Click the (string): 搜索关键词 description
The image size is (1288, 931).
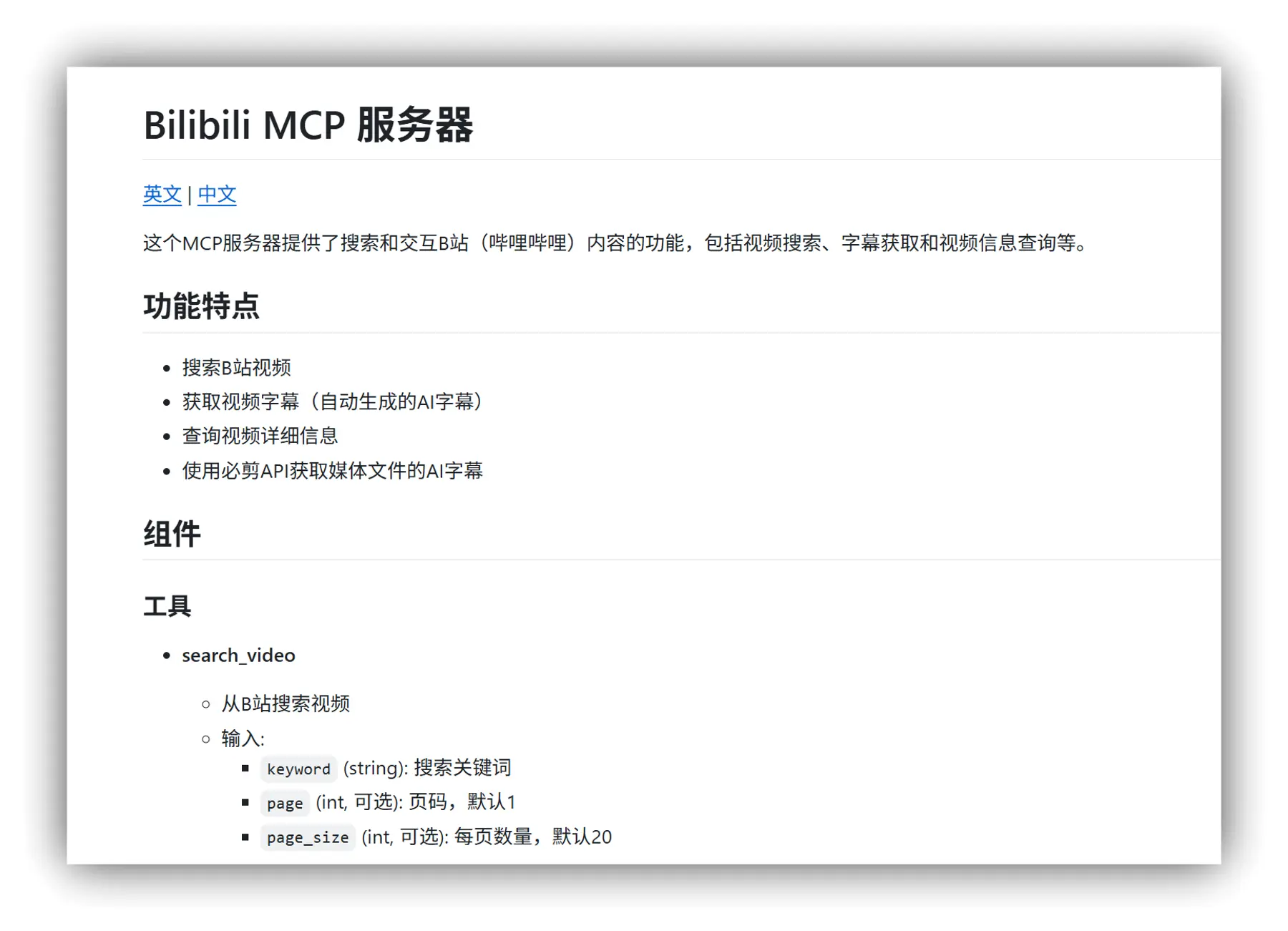[427, 768]
